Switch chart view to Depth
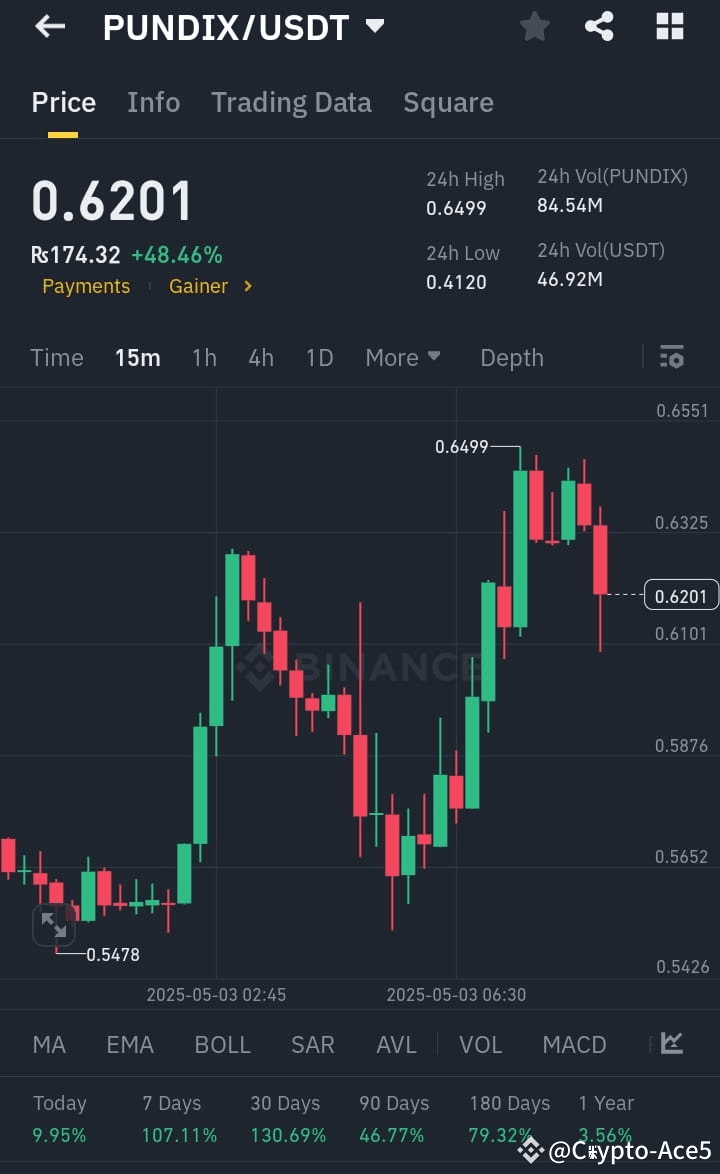The image size is (720, 1174). (511, 357)
